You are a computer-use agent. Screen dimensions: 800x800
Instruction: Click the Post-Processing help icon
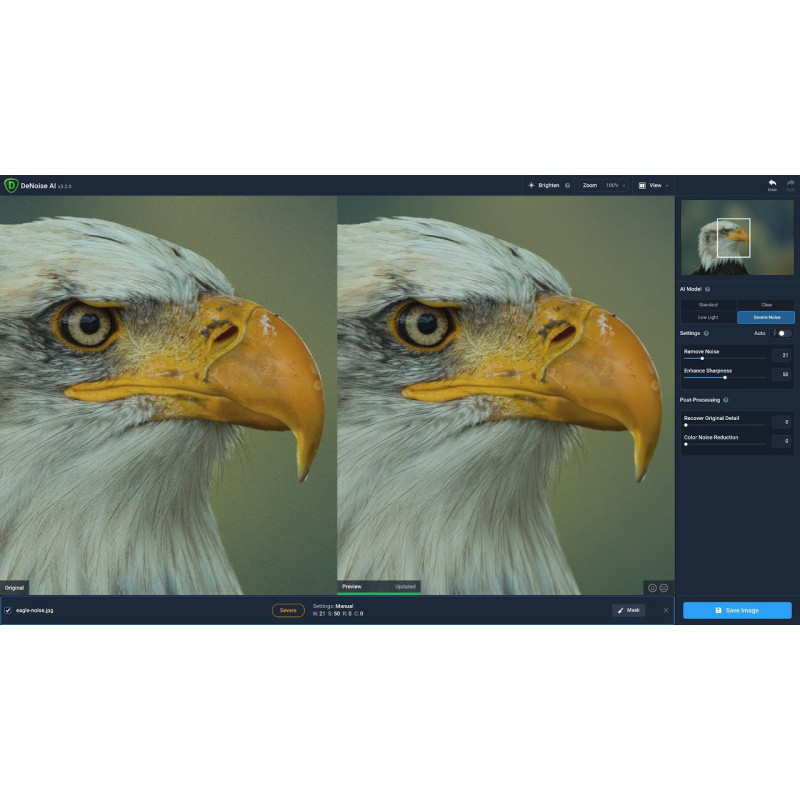(726, 400)
